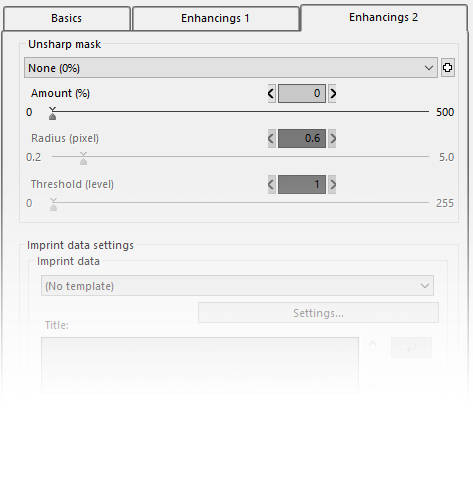Viewport: 473px width, 479px height.
Task: Increase Radius (pixel) with the right arrow
Action: pyautogui.click(x=332, y=138)
